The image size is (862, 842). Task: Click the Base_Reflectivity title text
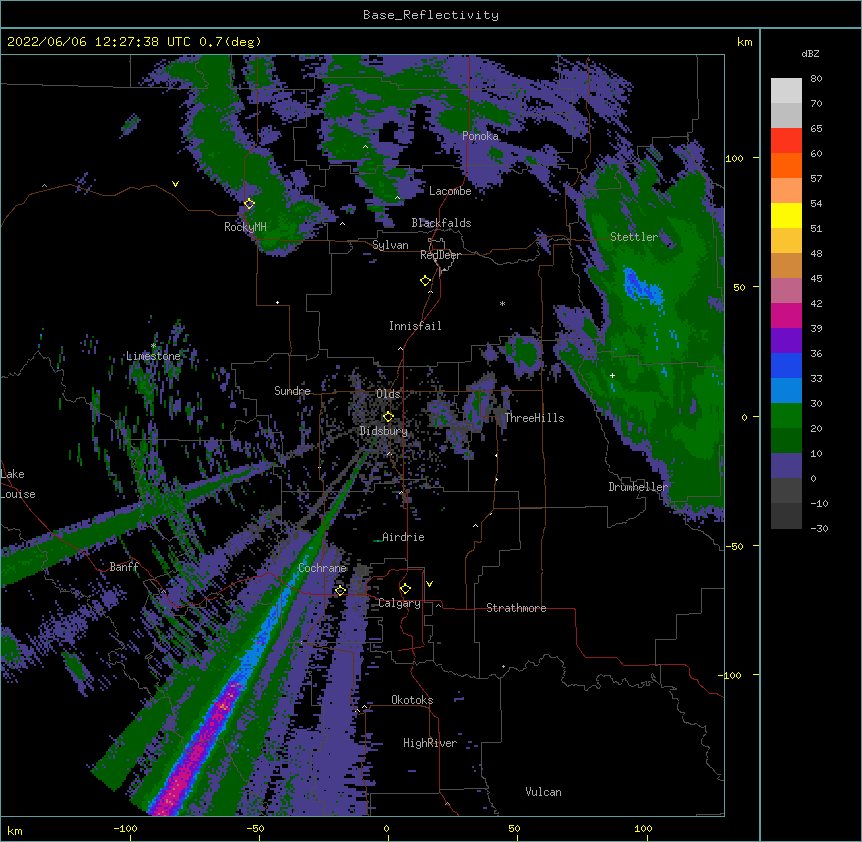pos(431,15)
